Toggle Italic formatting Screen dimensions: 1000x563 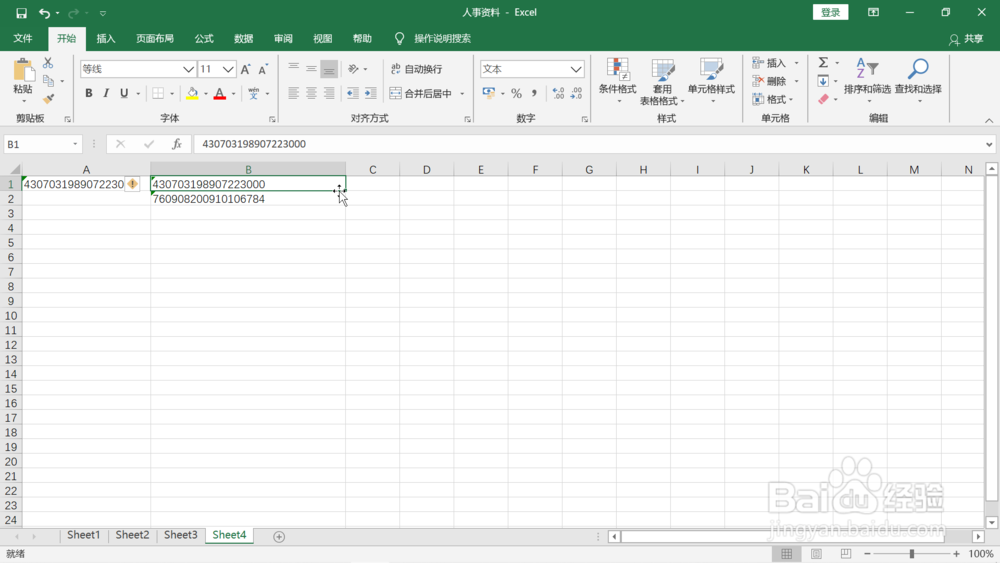(x=106, y=94)
